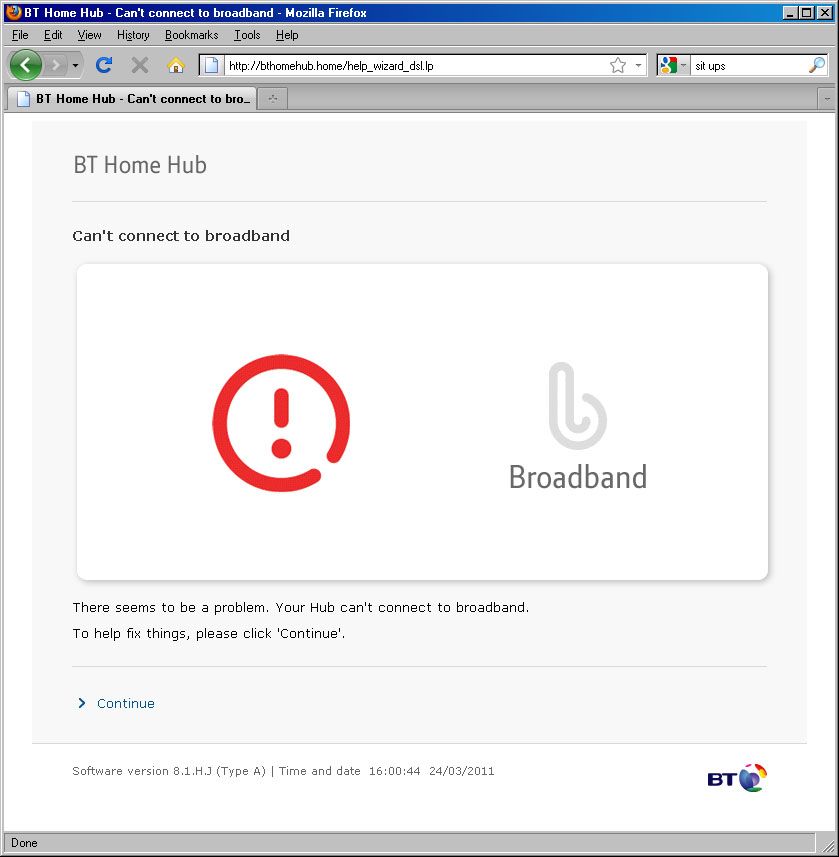Maximize the Firefox window
Image resolution: width=839 pixels, height=857 pixels.
806,13
